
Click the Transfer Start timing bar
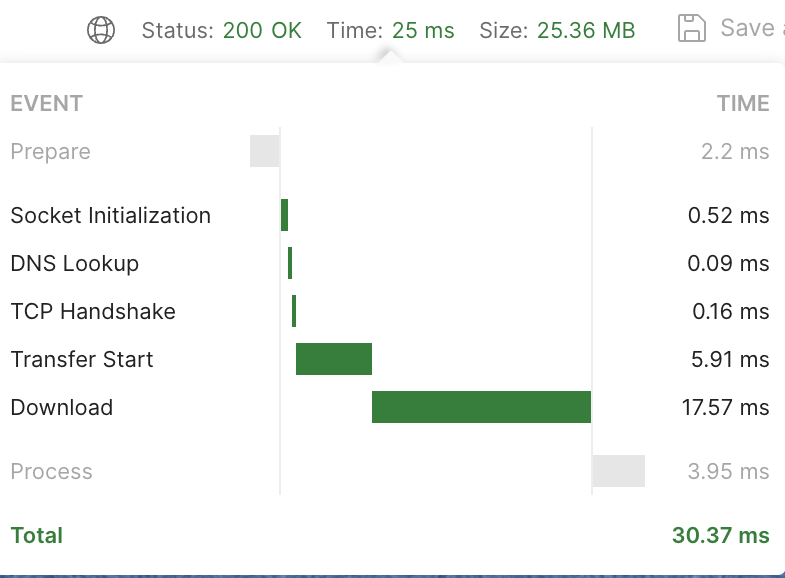click(x=334, y=359)
